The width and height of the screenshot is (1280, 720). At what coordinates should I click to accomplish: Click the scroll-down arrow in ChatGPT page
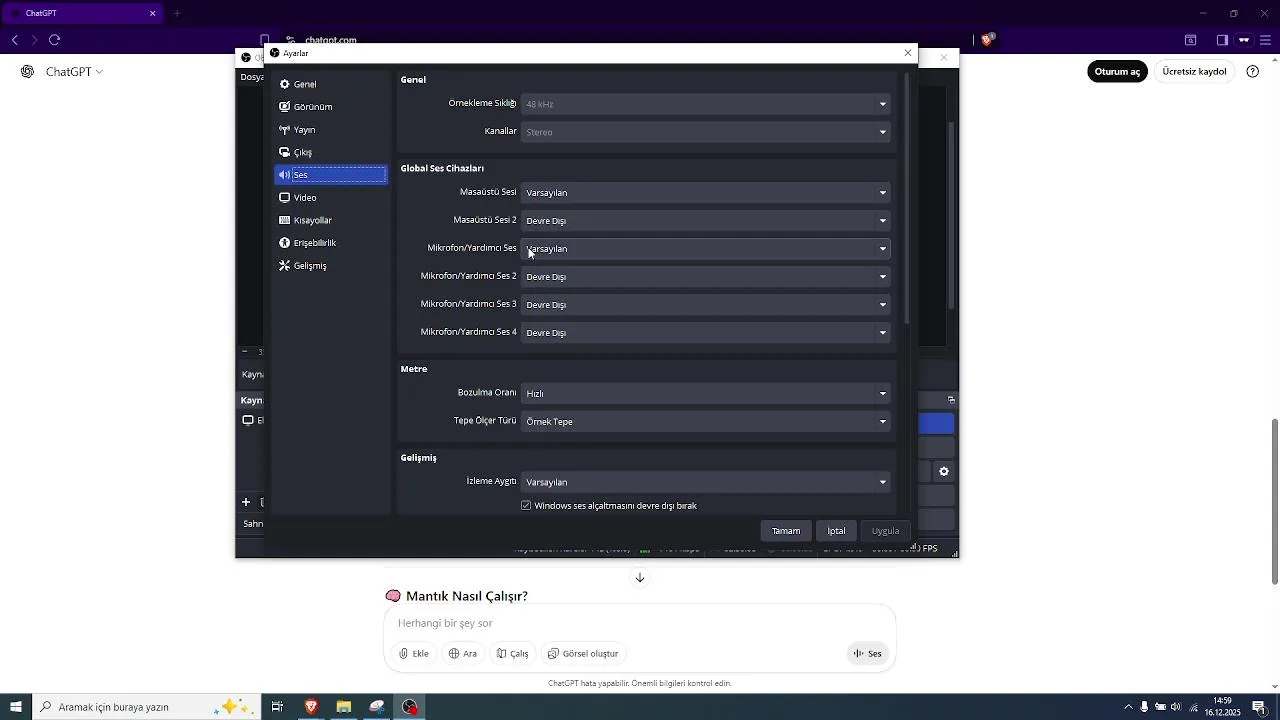click(x=640, y=577)
